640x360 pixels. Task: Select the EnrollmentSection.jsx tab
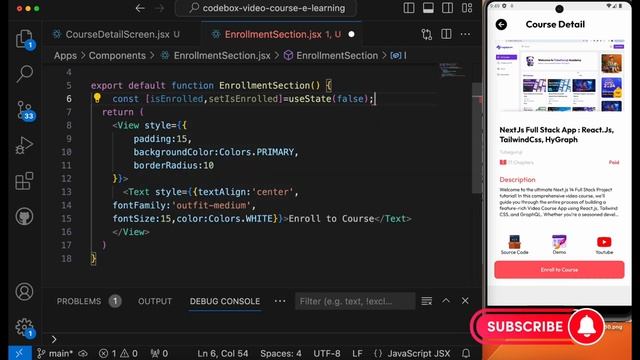click(x=273, y=34)
